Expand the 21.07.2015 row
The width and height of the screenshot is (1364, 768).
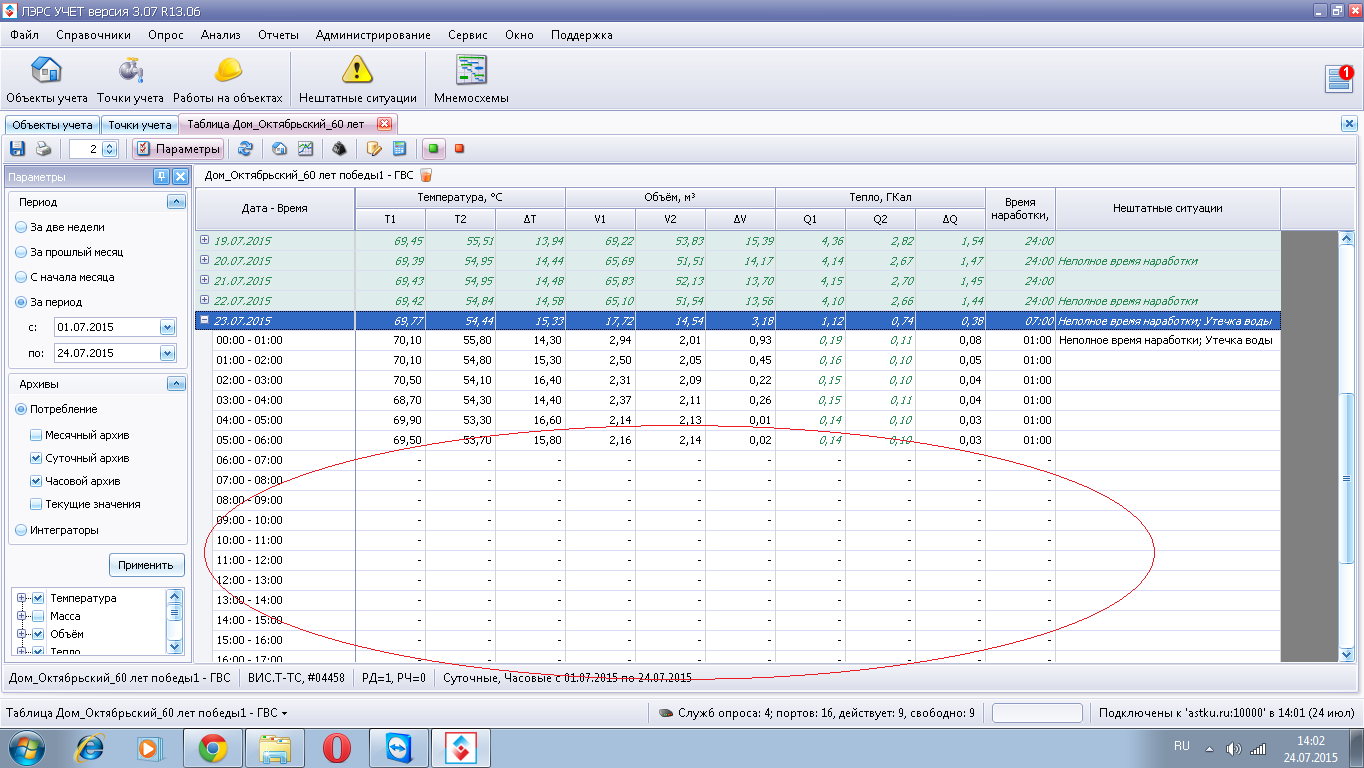click(x=205, y=280)
